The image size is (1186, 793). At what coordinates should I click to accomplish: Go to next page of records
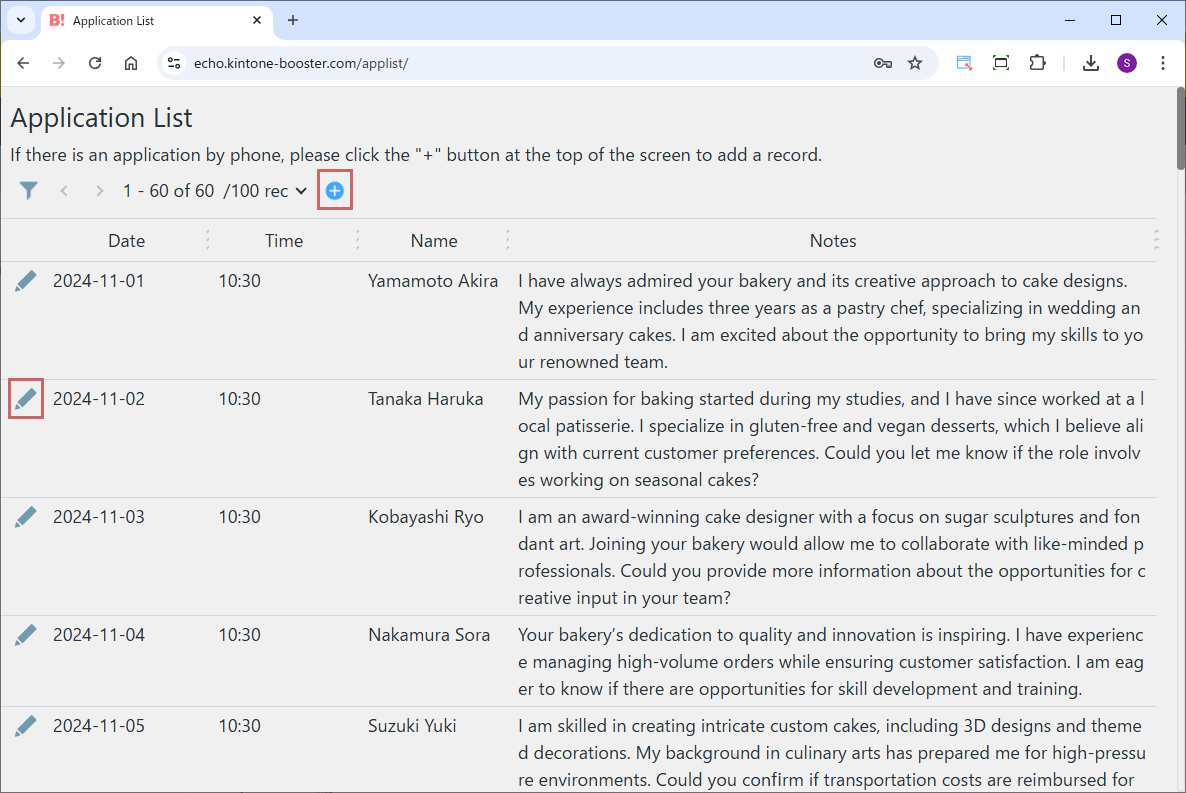(x=99, y=191)
